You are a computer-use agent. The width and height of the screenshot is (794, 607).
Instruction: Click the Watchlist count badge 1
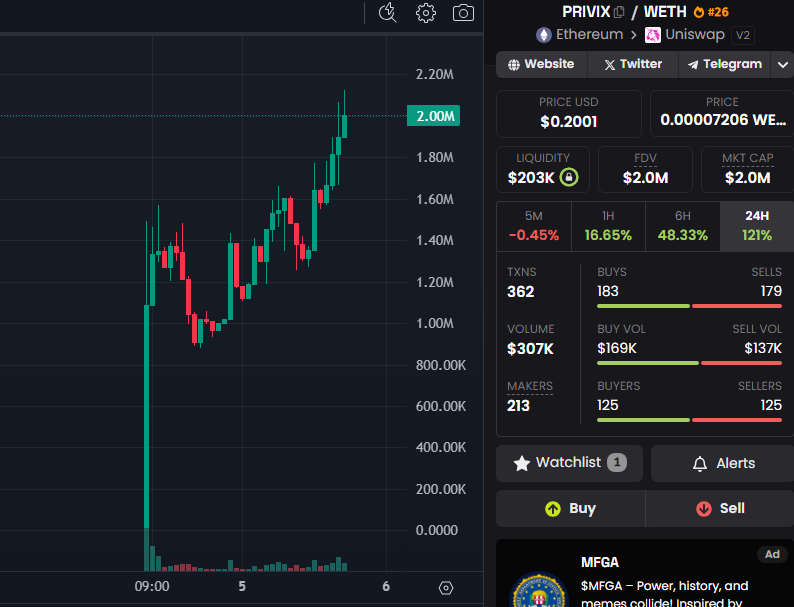tap(617, 462)
